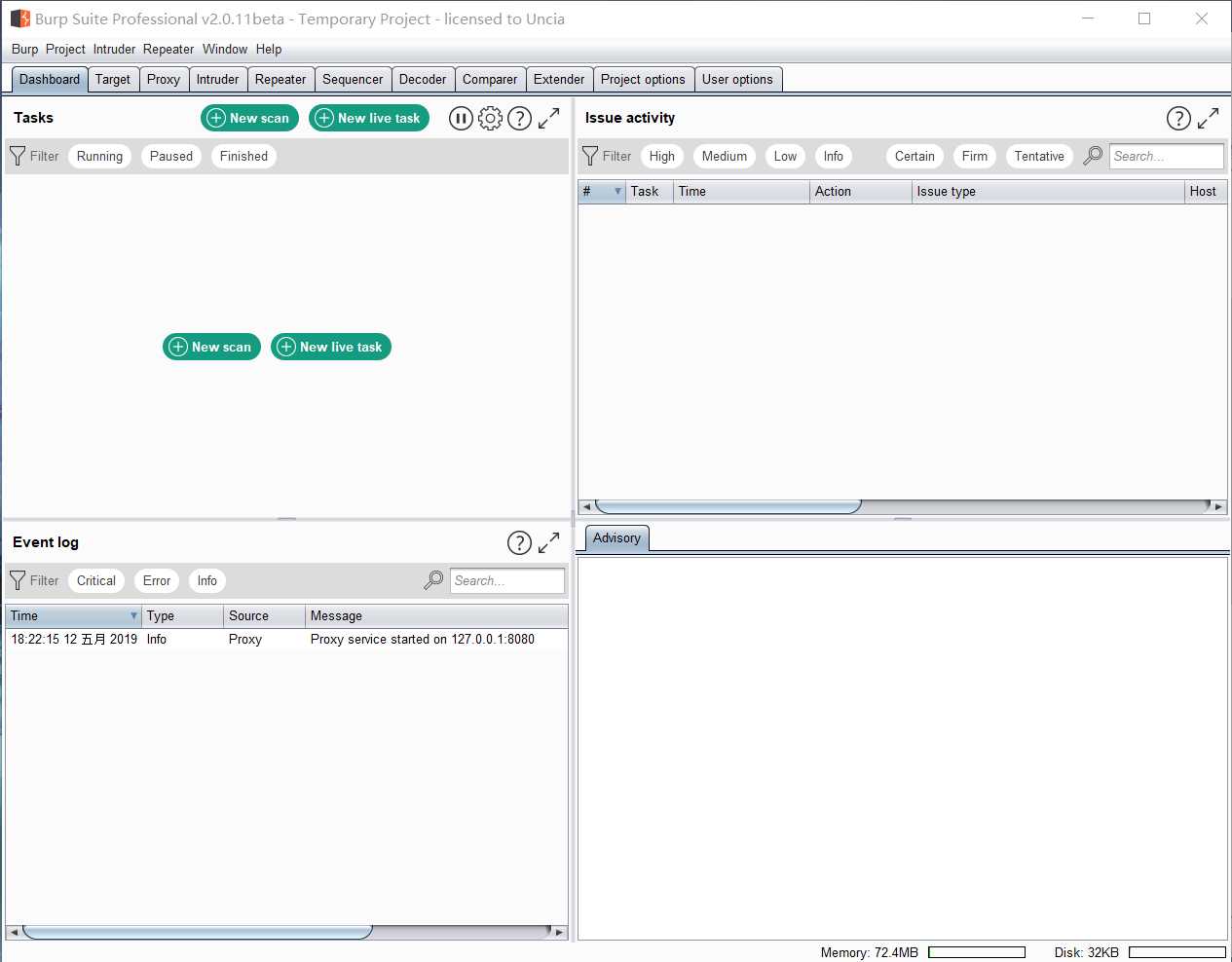Image resolution: width=1232 pixels, height=962 pixels.
Task: Open help icon in Issue activity panel
Action: click(x=1178, y=118)
